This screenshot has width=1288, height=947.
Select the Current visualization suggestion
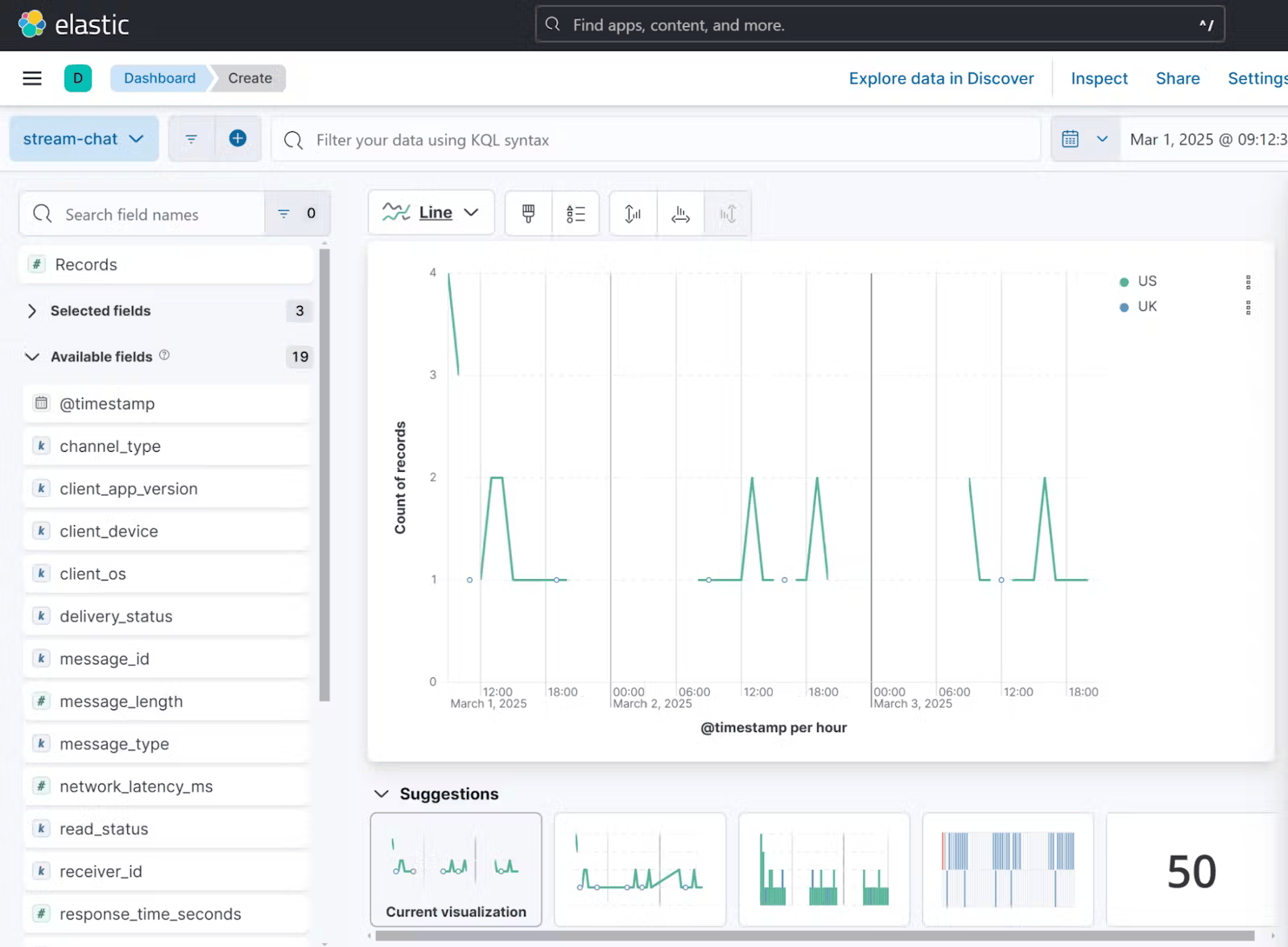click(x=456, y=870)
